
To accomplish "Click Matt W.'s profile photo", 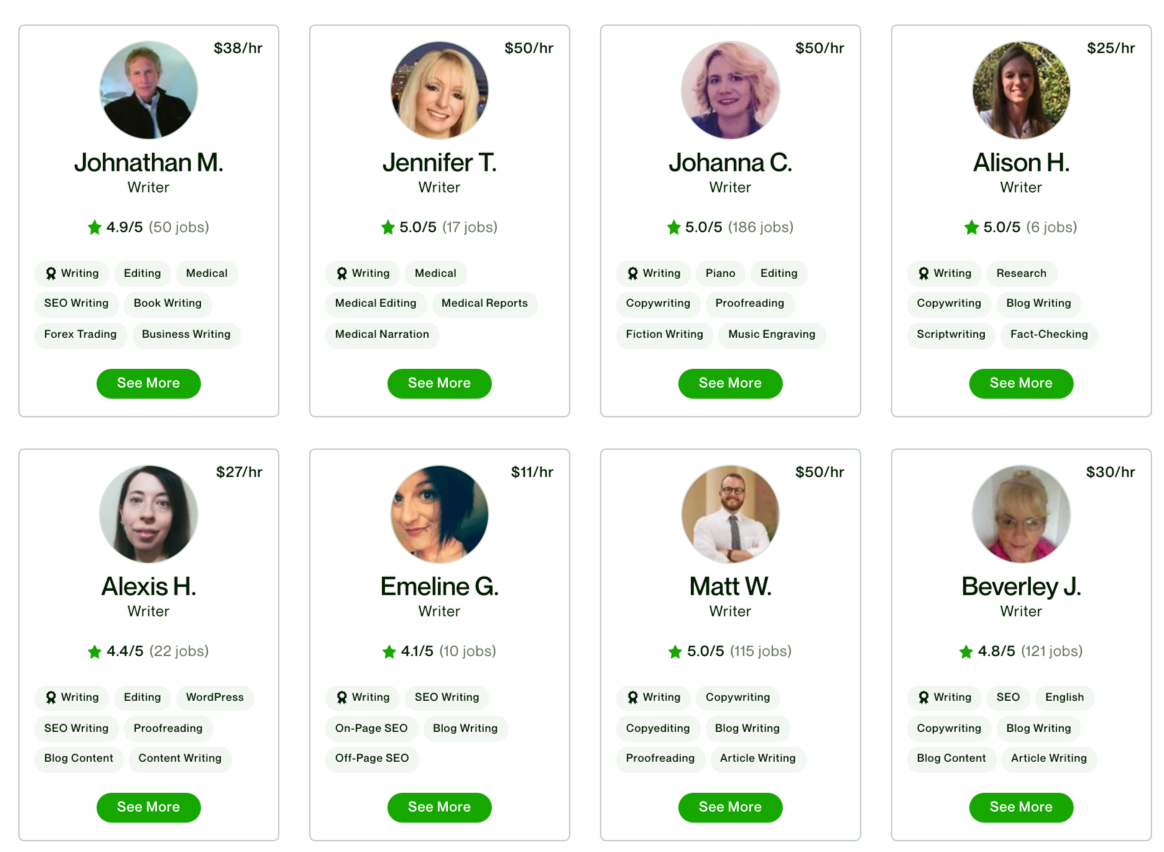I will (730, 513).
